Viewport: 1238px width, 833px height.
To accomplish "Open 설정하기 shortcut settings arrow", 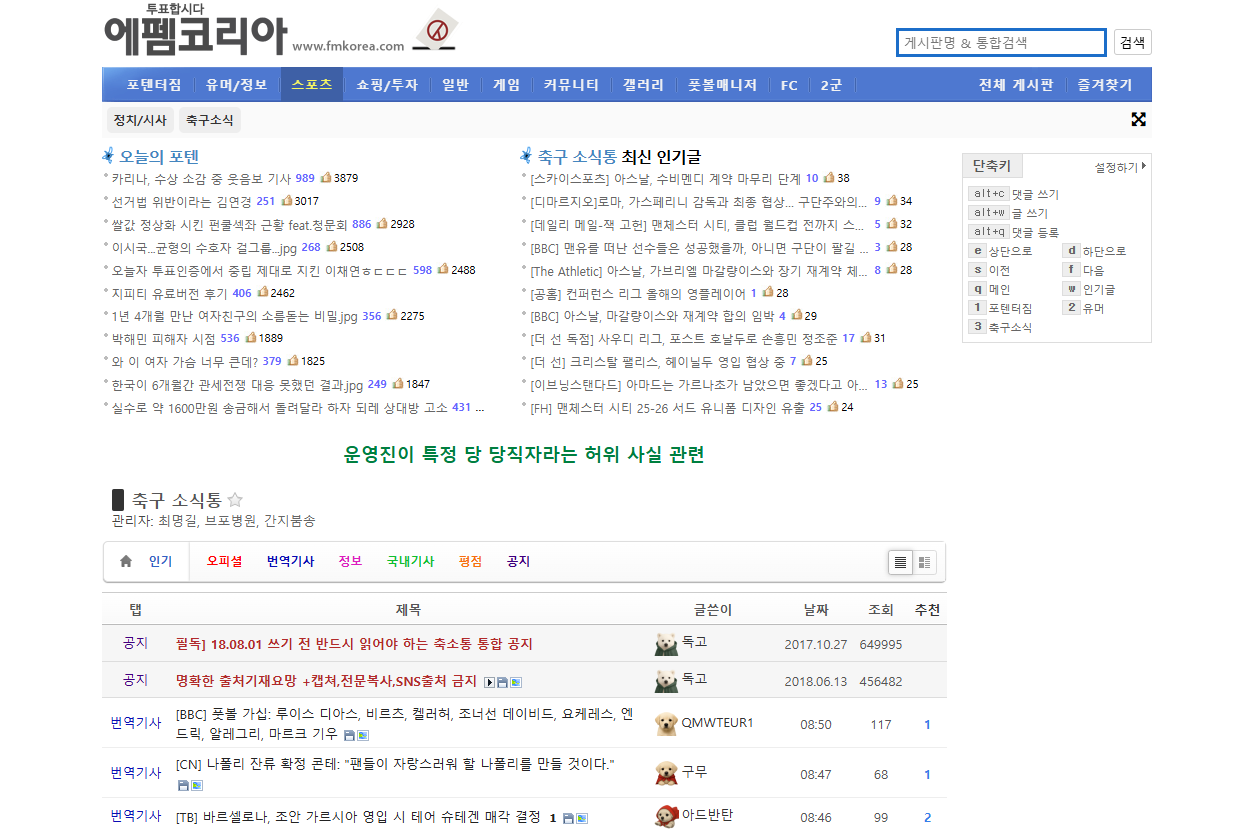I will pyautogui.click(x=1144, y=167).
